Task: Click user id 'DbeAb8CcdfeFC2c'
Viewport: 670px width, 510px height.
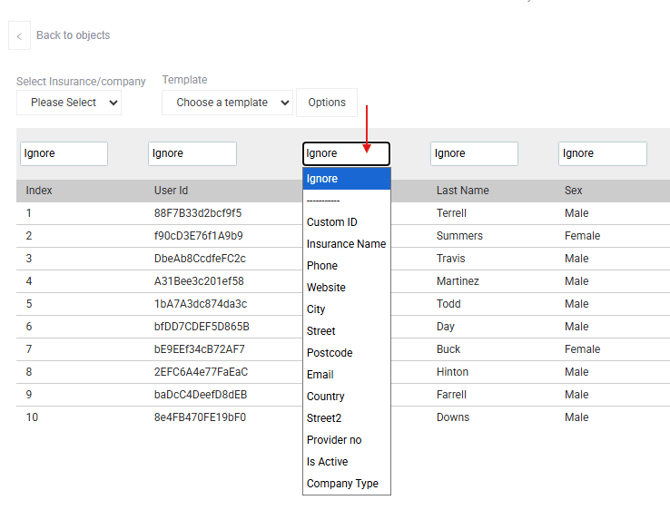Action: 200,258
